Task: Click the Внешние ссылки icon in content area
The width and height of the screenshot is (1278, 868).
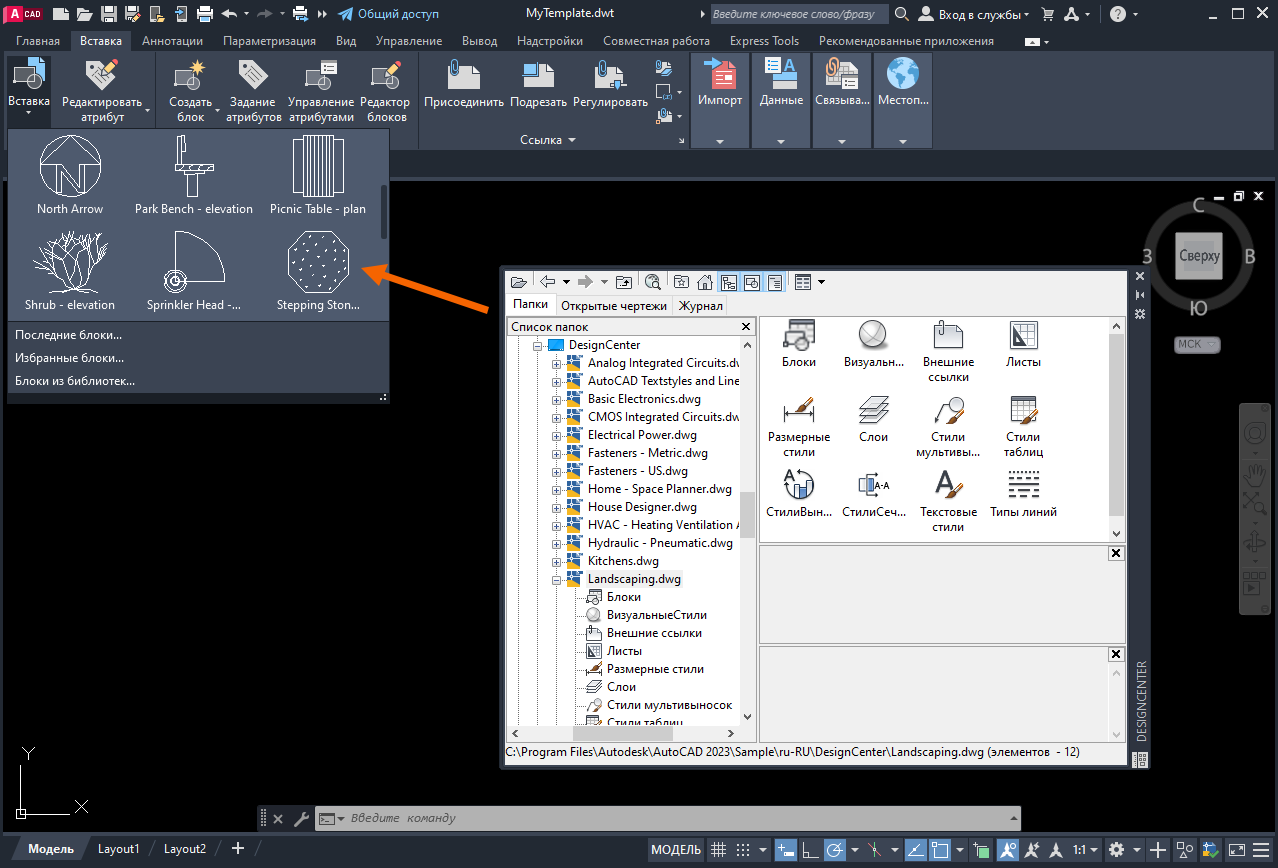Action: coord(948,352)
